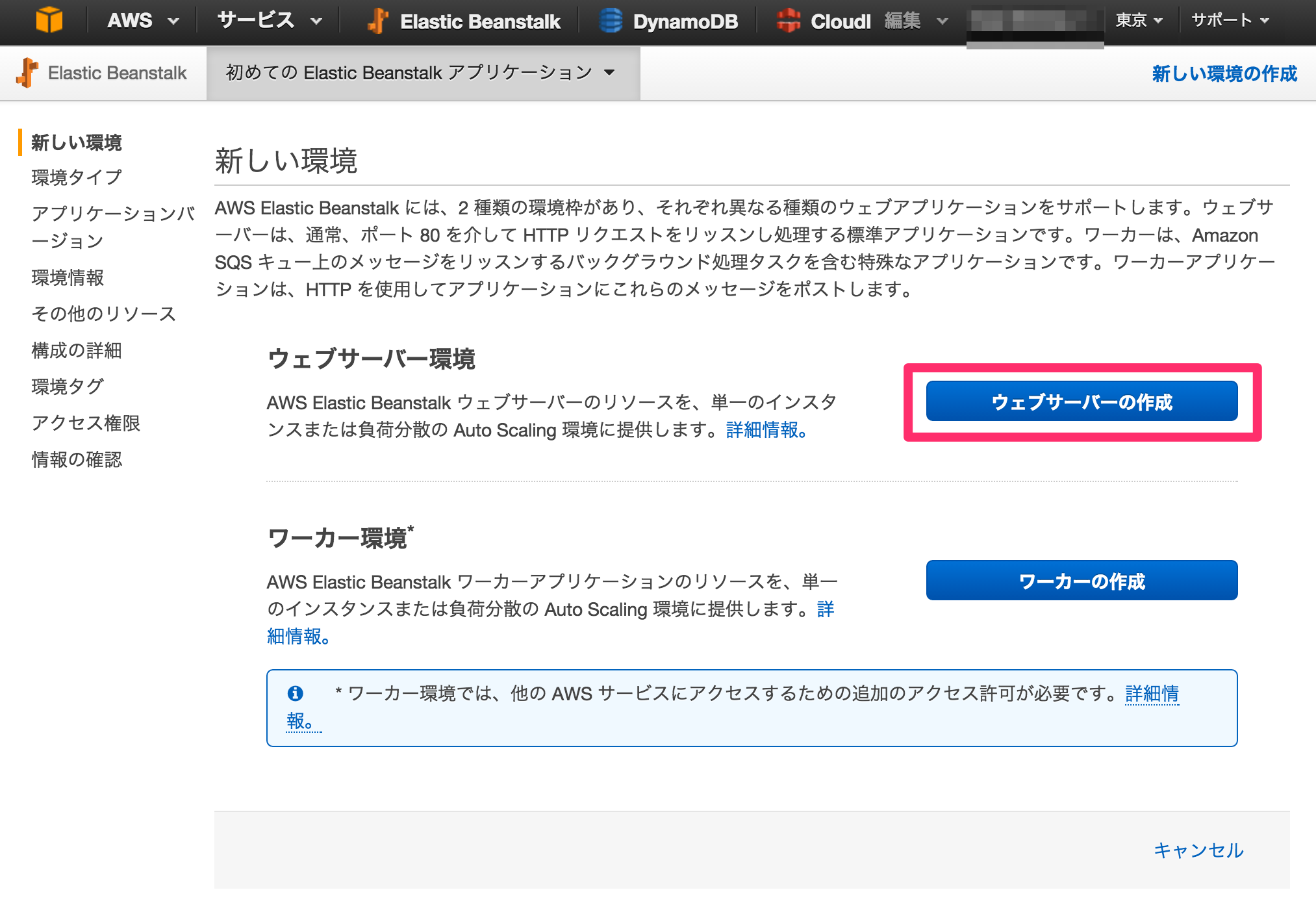Click the キャンセル cancel link
The height and width of the screenshot is (916, 1316).
(x=1198, y=850)
